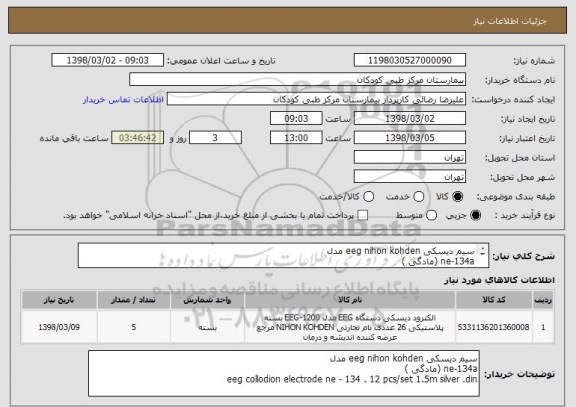Click the کد کالا column header
576x407 pixels.
pyautogui.click(x=494, y=300)
